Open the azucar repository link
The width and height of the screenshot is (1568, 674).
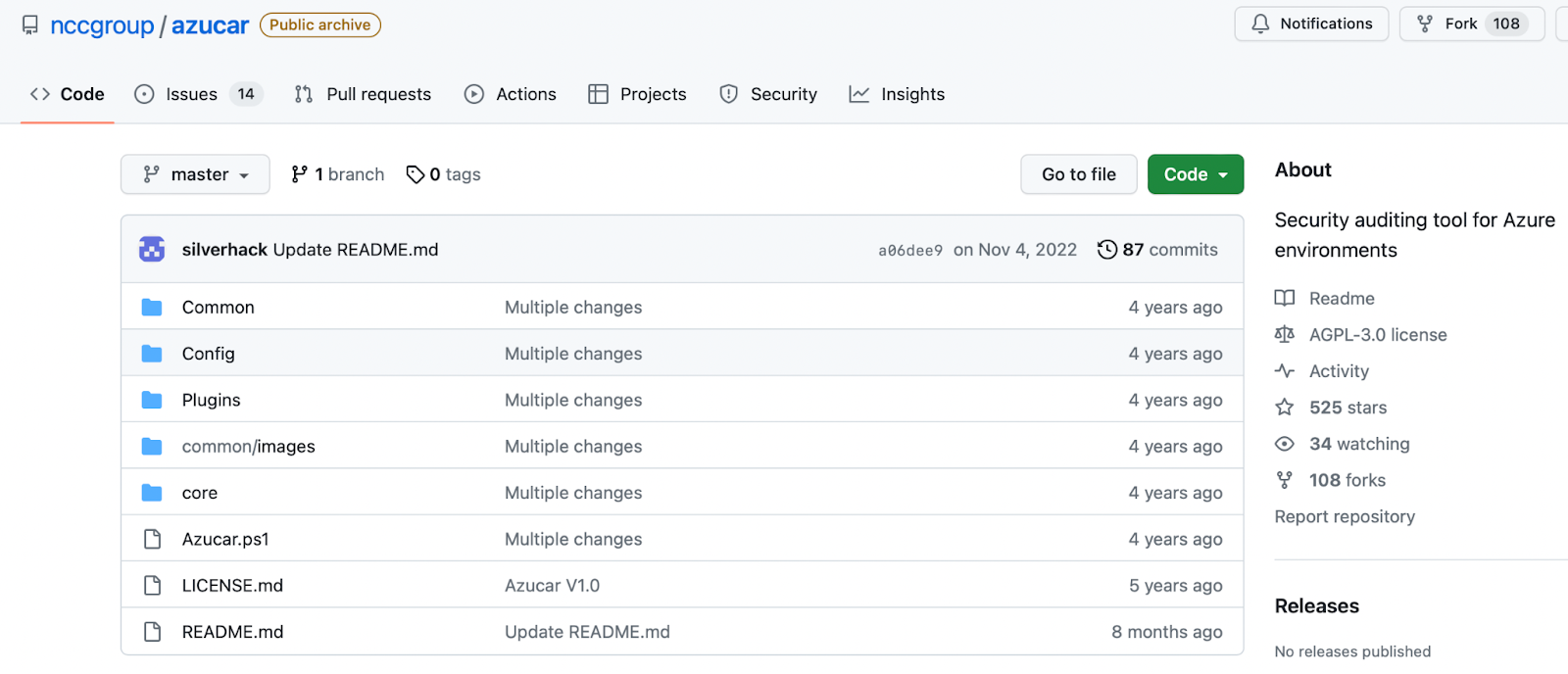coord(210,25)
